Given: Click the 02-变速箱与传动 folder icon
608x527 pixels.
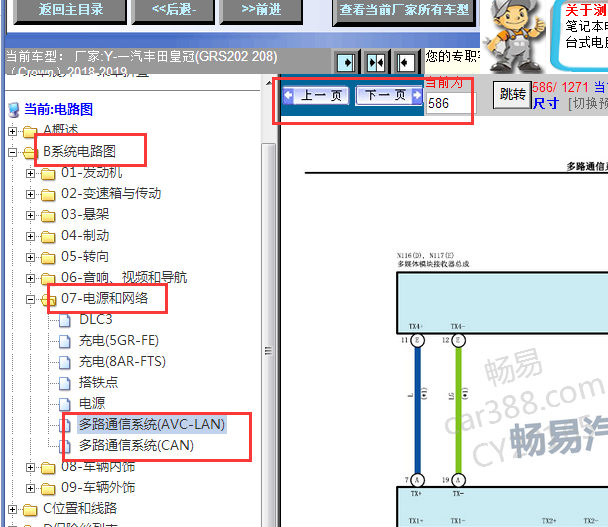Looking at the screenshot, I should click(48, 195).
